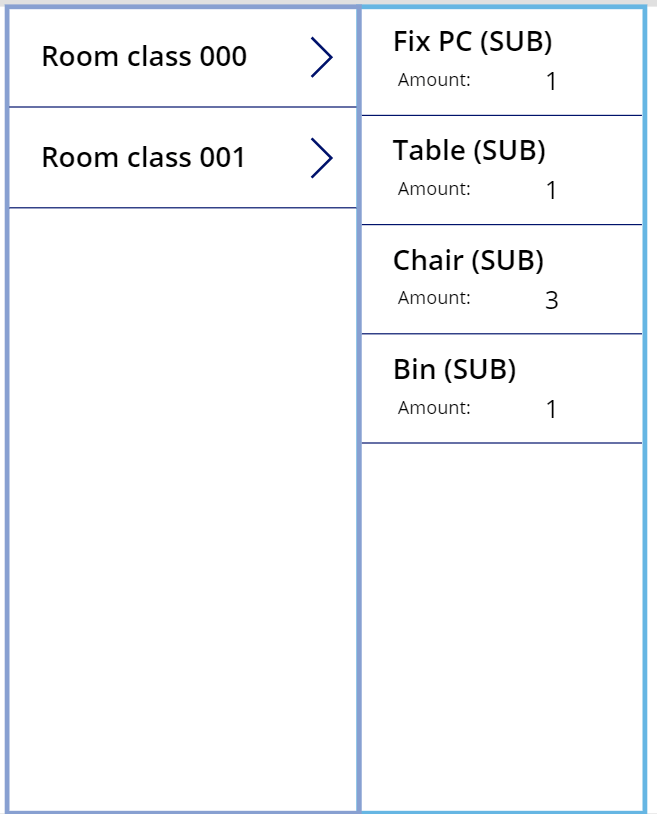Click the amount value 1 for Fix PC
Viewport: 657px width, 814px height.
click(551, 82)
